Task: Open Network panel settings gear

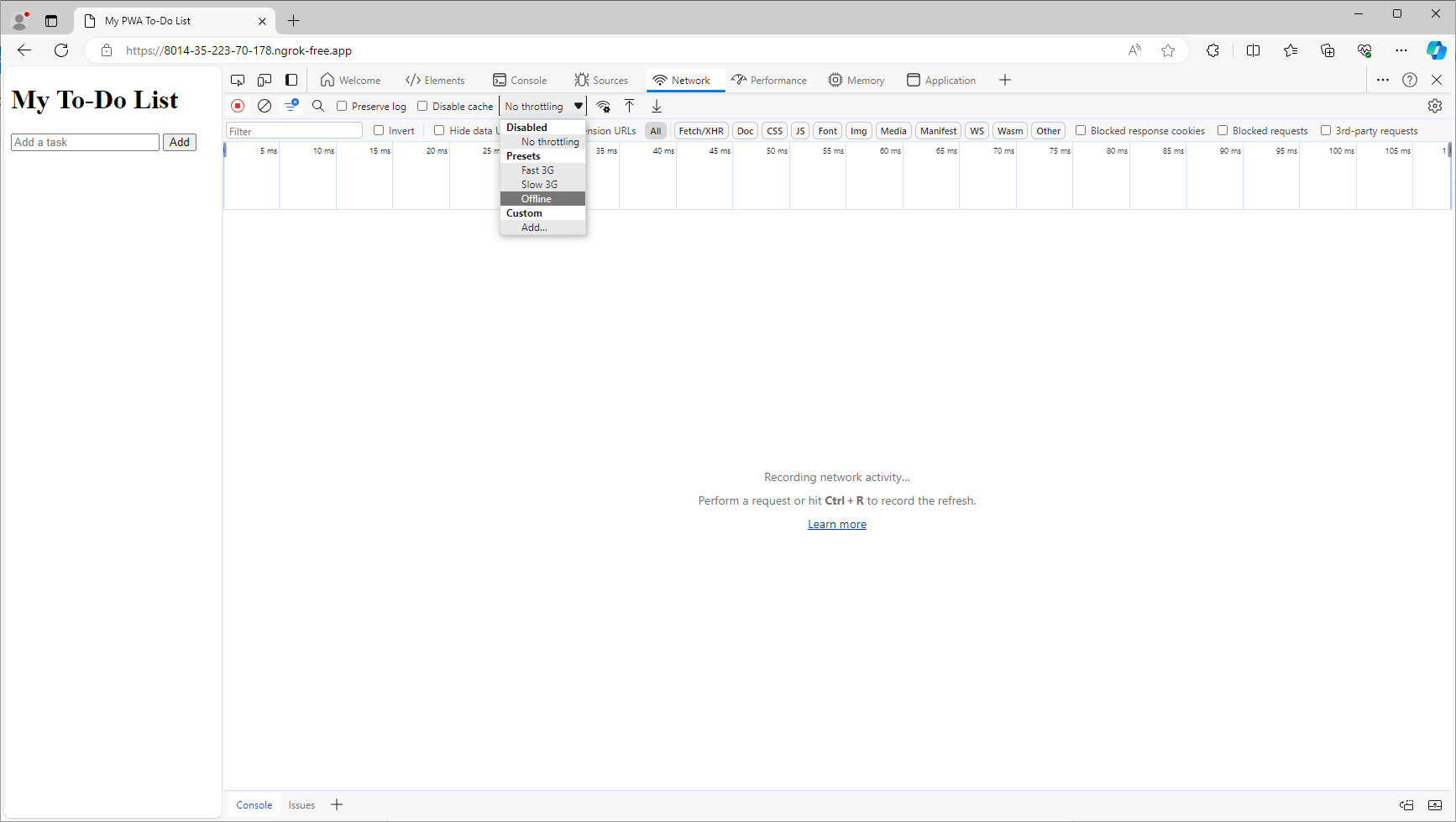Action: (x=1435, y=106)
